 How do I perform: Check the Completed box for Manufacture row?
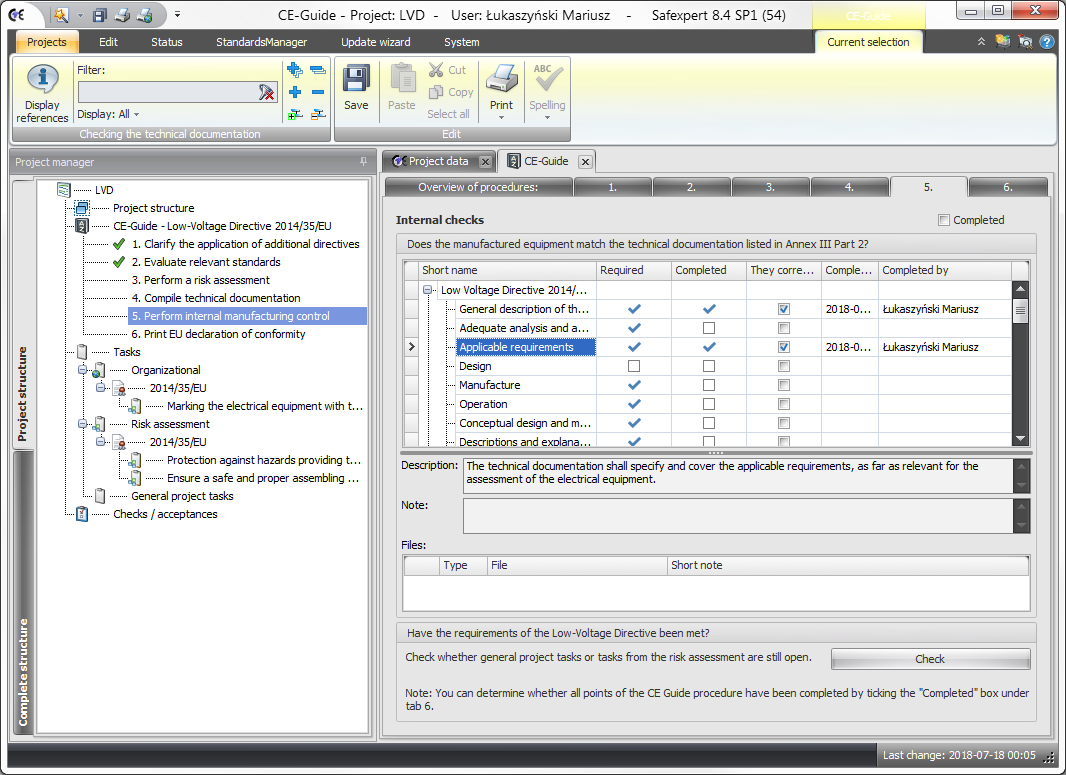708,385
